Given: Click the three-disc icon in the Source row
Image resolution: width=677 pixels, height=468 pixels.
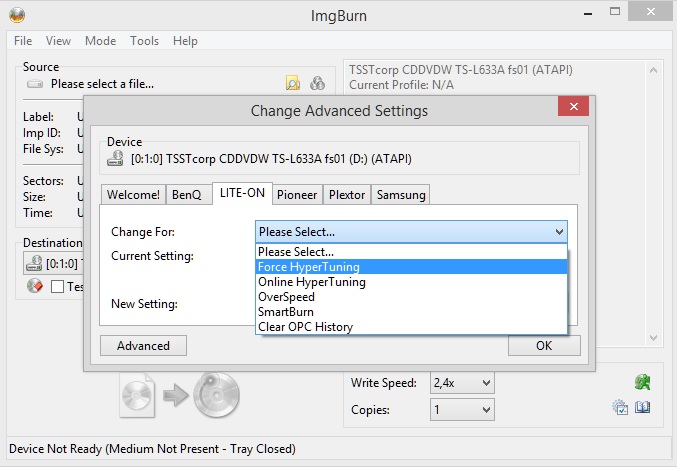Looking at the screenshot, I should 317,84.
